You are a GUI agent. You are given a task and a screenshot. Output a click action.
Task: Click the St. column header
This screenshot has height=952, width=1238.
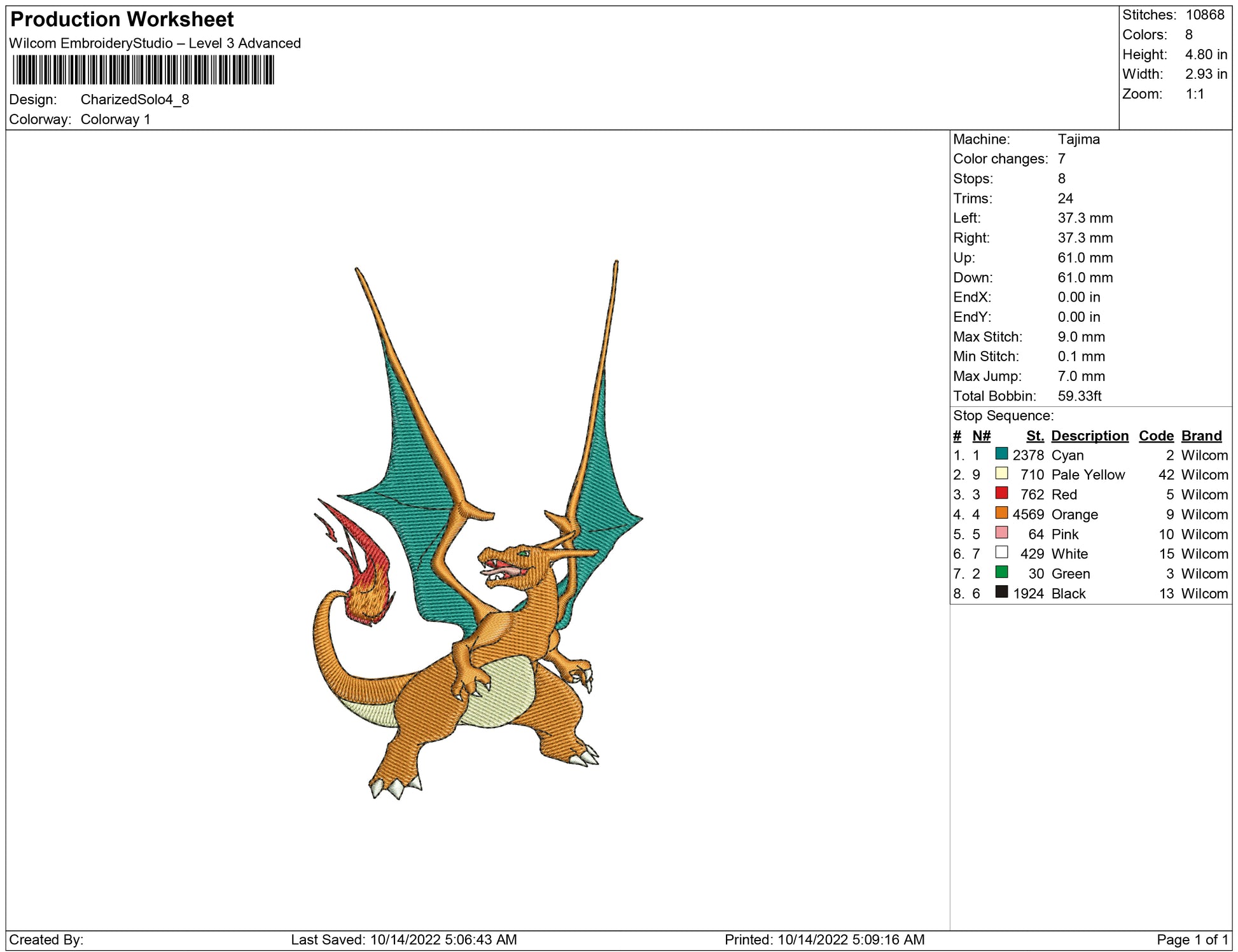tap(1034, 436)
